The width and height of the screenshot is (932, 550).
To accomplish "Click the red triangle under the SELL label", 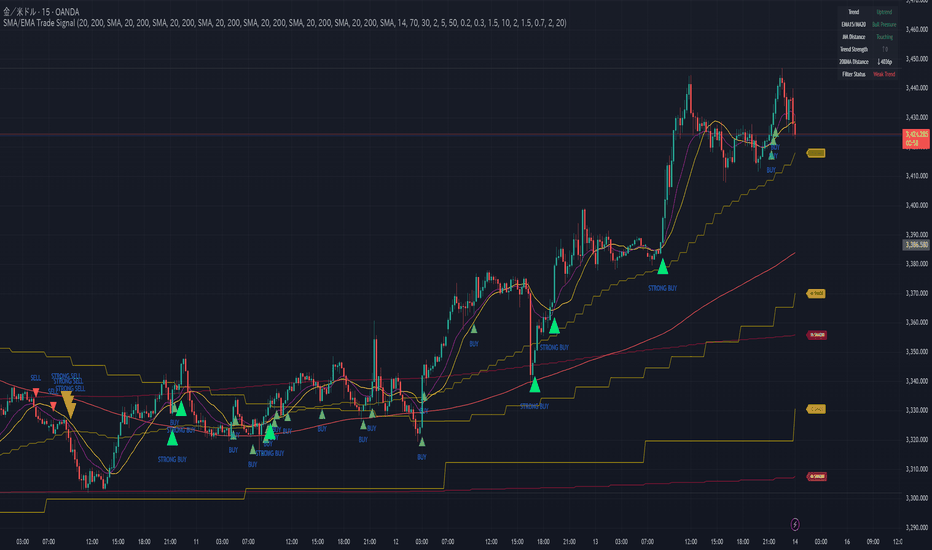I will 36,392.
